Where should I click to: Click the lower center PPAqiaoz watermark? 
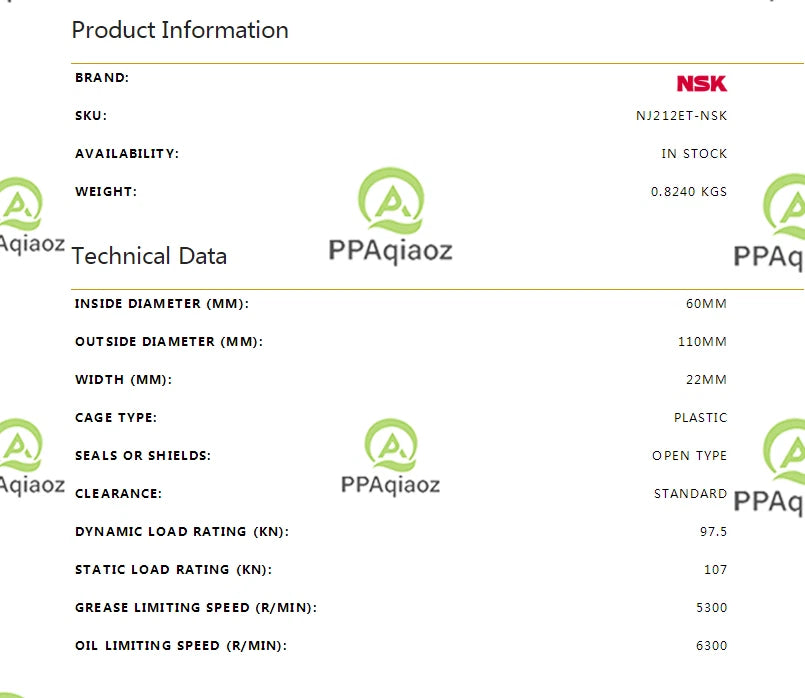pyautogui.click(x=390, y=457)
